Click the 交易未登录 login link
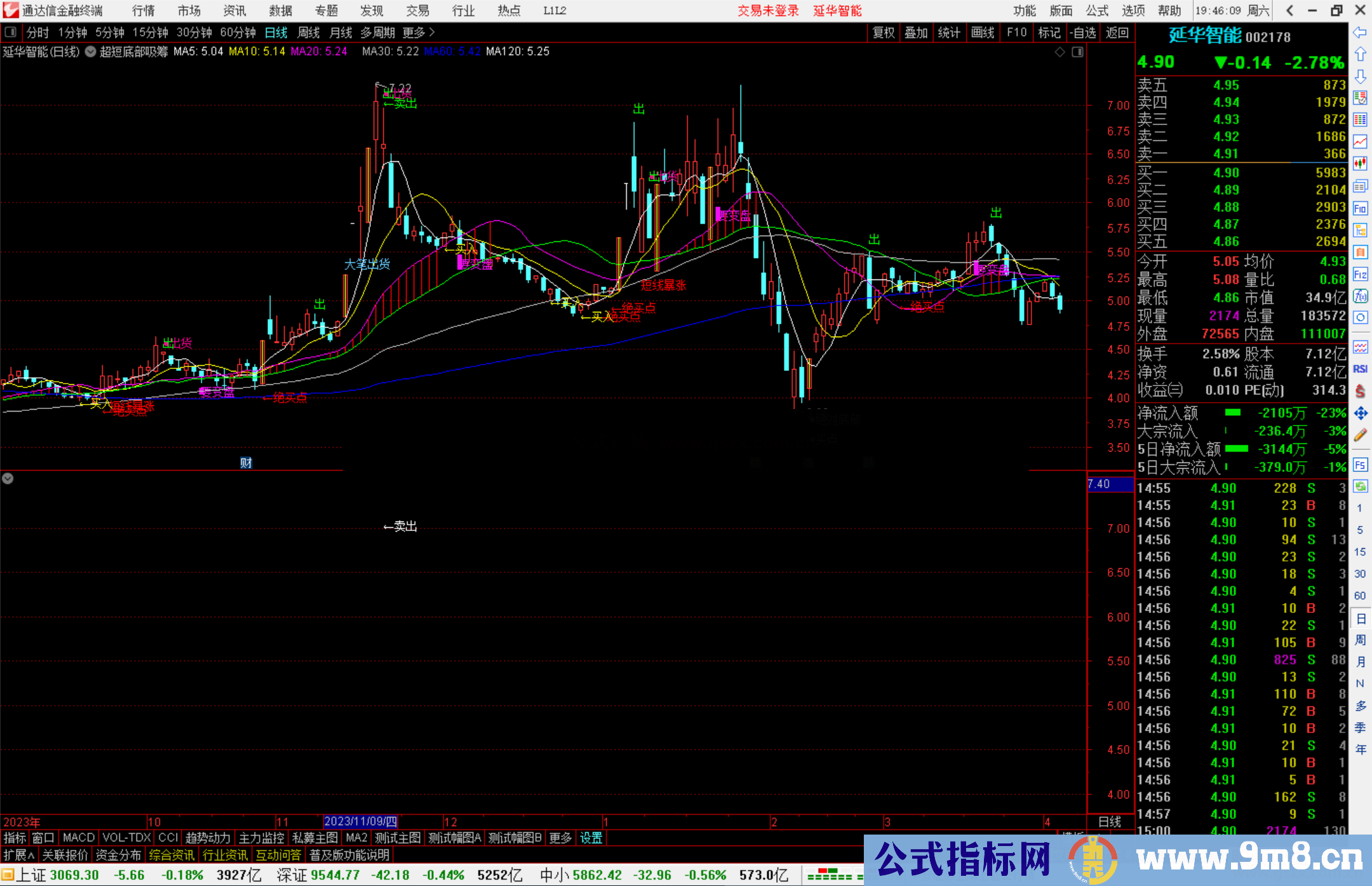1372x886 pixels. [x=768, y=10]
